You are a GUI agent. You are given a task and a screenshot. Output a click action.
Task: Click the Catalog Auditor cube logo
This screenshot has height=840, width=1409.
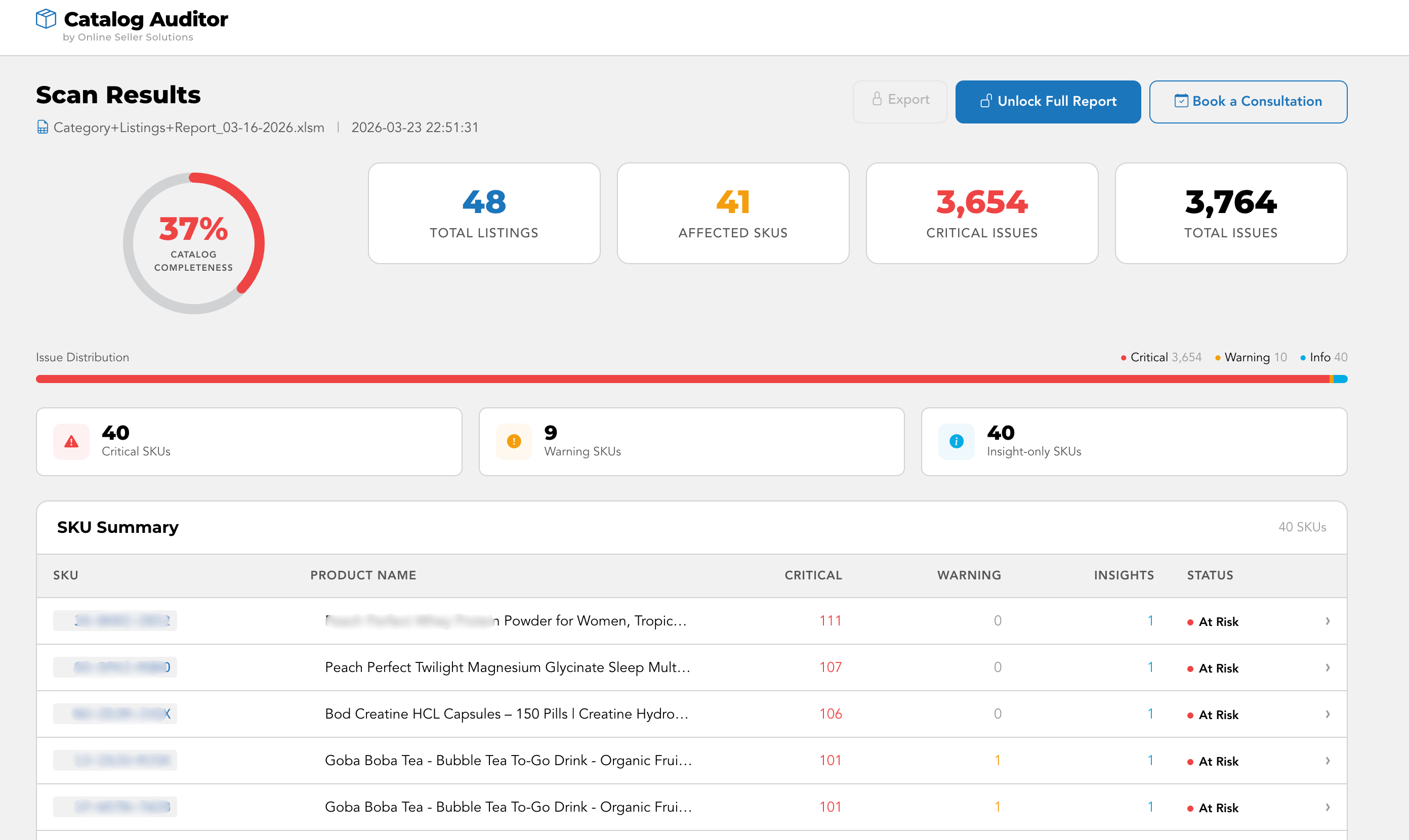pos(47,19)
